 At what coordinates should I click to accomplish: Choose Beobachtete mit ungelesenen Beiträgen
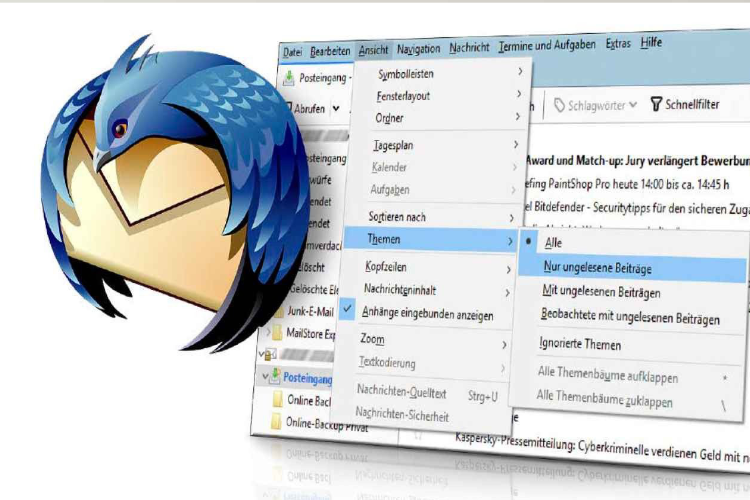[629, 317]
